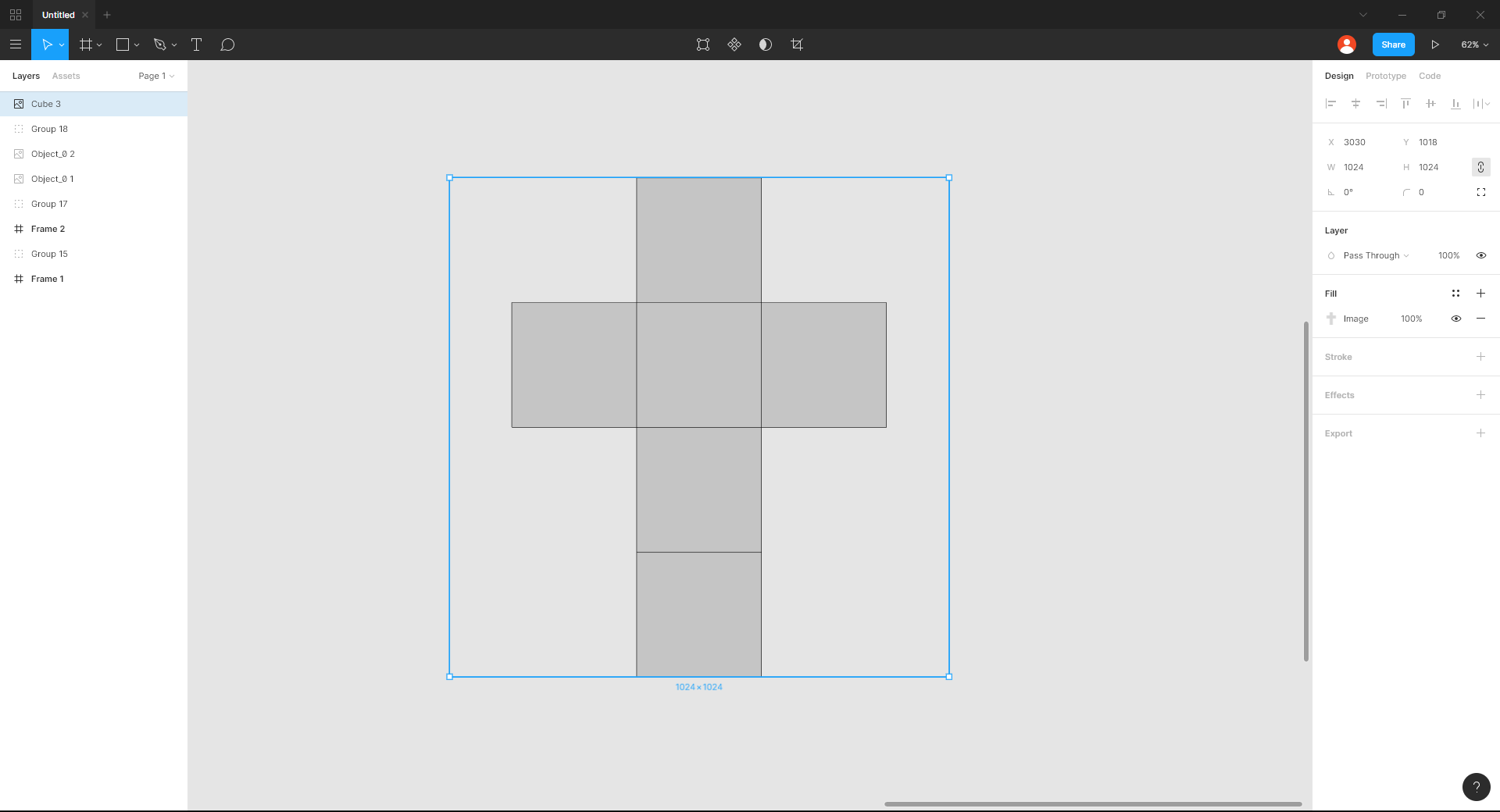Open the main menu hamburger icon
Image resolution: width=1500 pixels, height=812 pixels.
[x=16, y=45]
